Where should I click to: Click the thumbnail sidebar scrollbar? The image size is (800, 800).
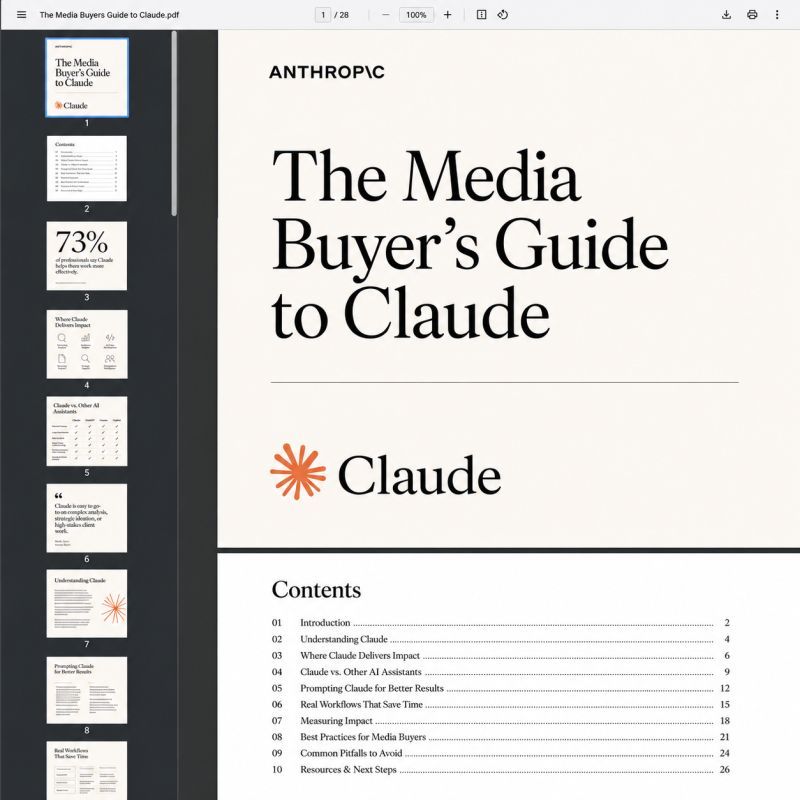(174, 123)
